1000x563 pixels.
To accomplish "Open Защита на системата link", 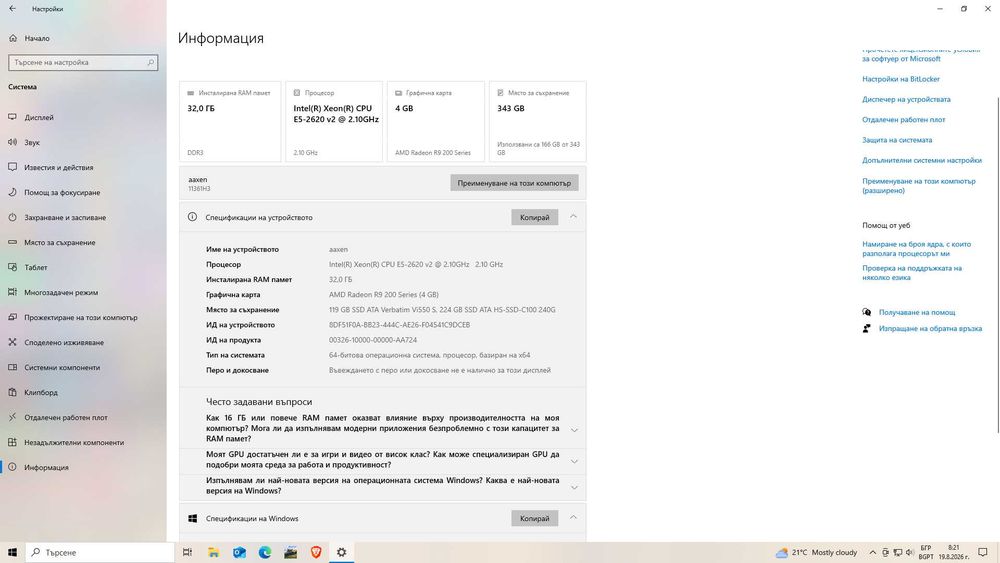I will click(897, 140).
